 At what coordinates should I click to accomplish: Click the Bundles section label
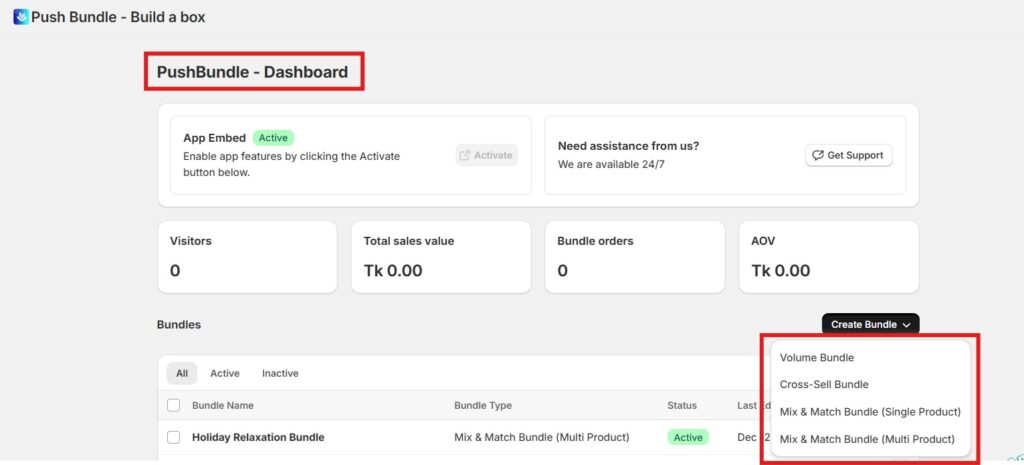[179, 325]
